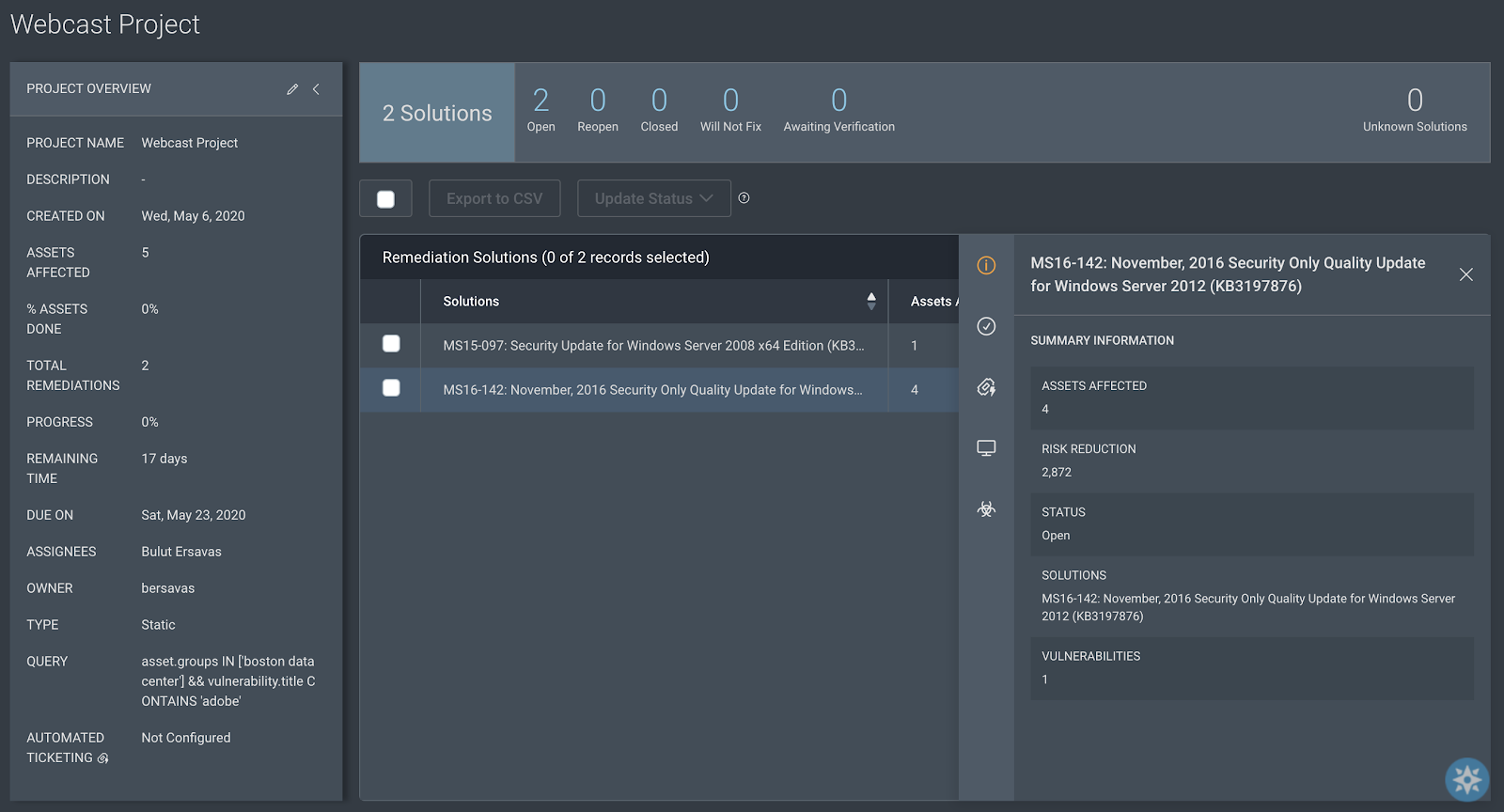The width and height of the screenshot is (1504, 812).
Task: Check the MS15-097 solution row checkbox
Action: pos(391,344)
